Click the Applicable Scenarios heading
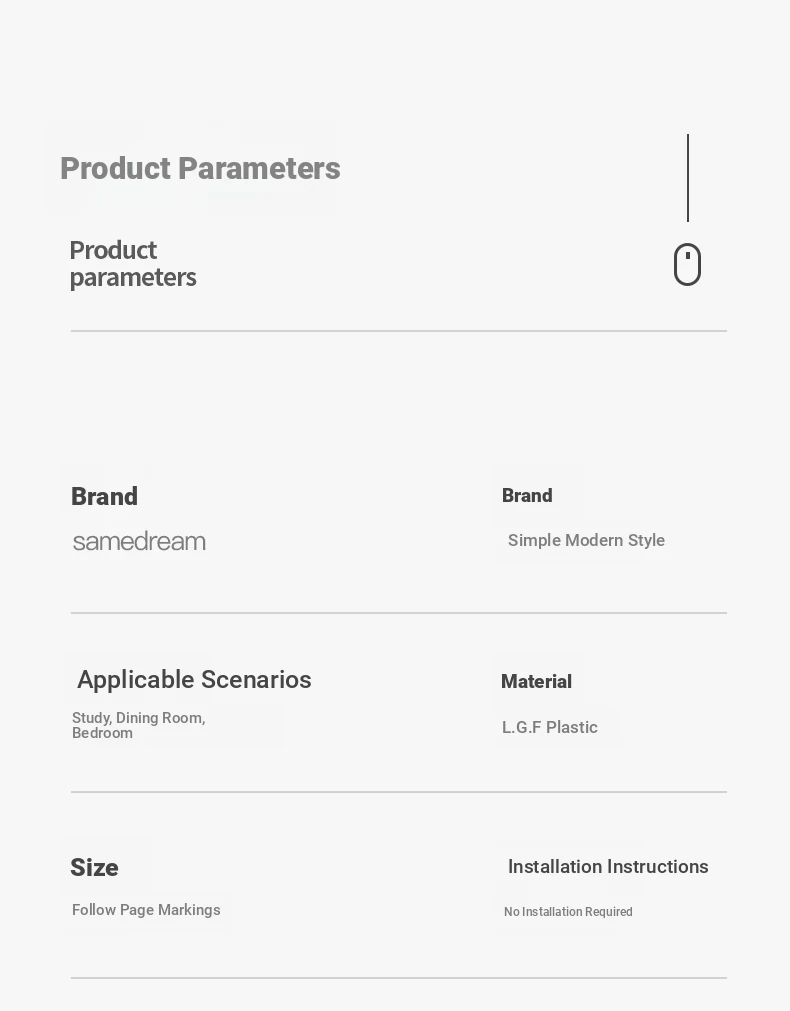Viewport: 790px width, 1011px height. pos(194,680)
